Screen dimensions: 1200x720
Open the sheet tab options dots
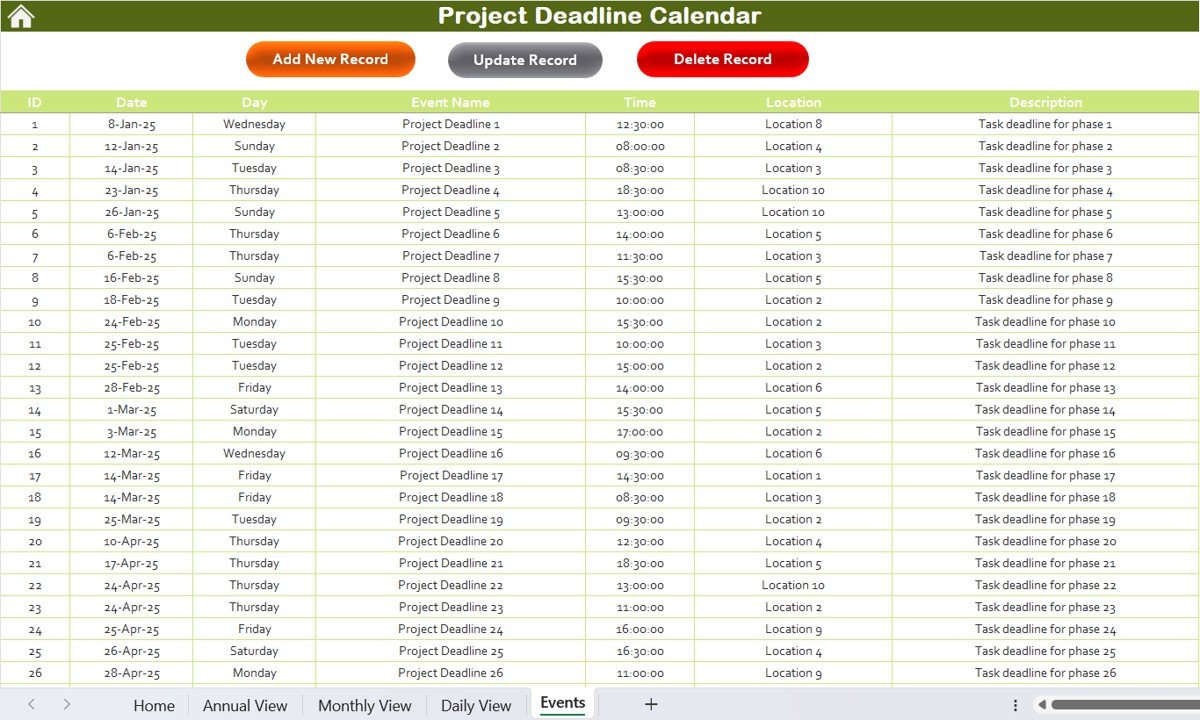click(1015, 705)
